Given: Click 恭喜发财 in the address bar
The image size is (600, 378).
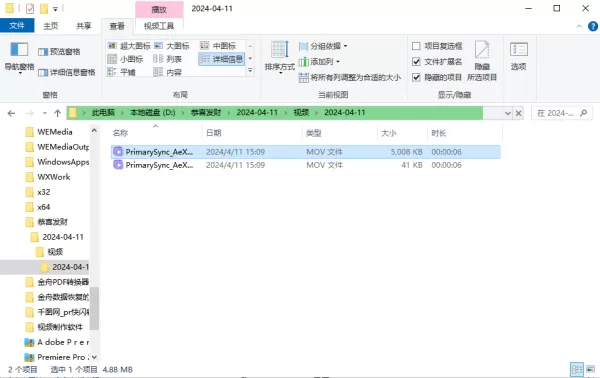Looking at the screenshot, I should tap(206, 112).
